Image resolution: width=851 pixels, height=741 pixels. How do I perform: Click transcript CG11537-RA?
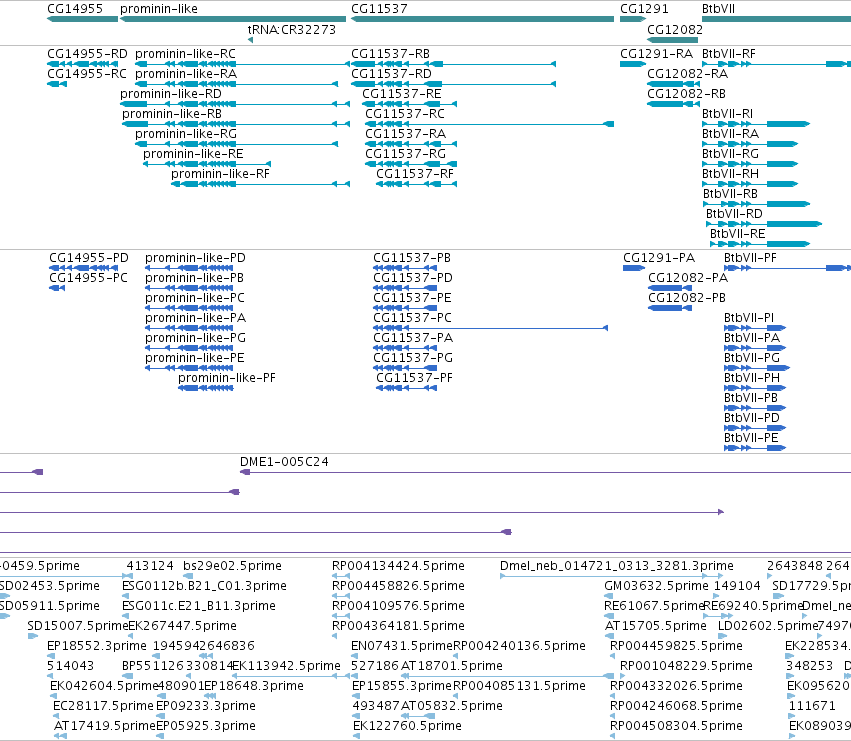pos(405,134)
